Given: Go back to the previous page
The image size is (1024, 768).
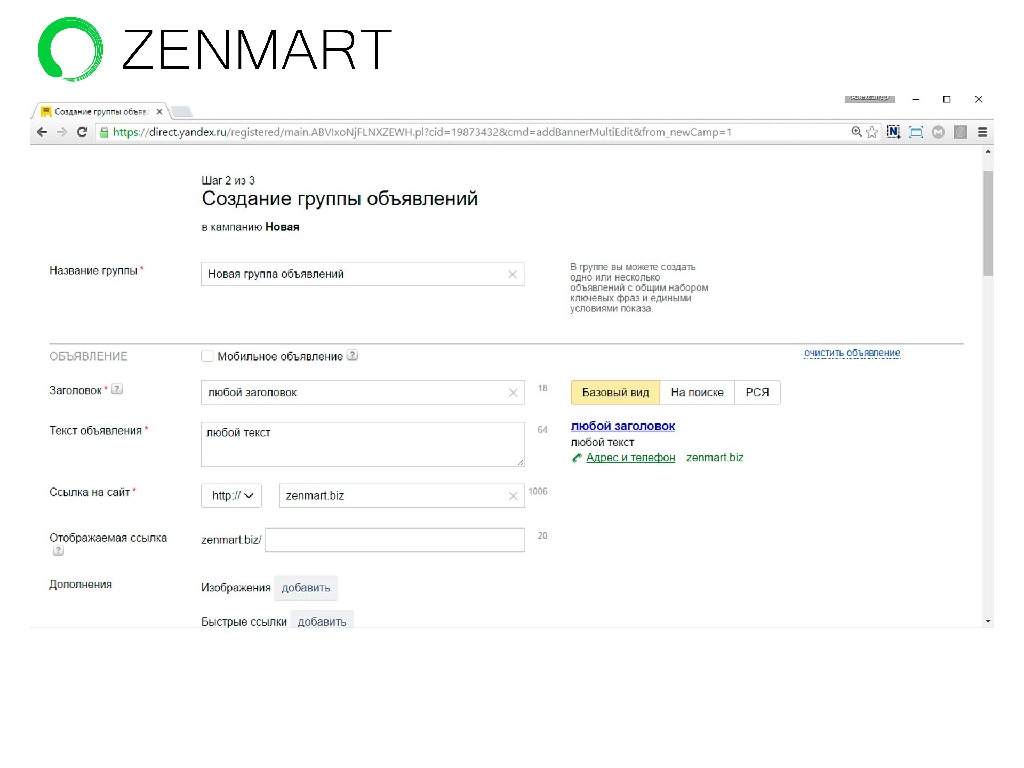Looking at the screenshot, I should pyautogui.click(x=42, y=132).
